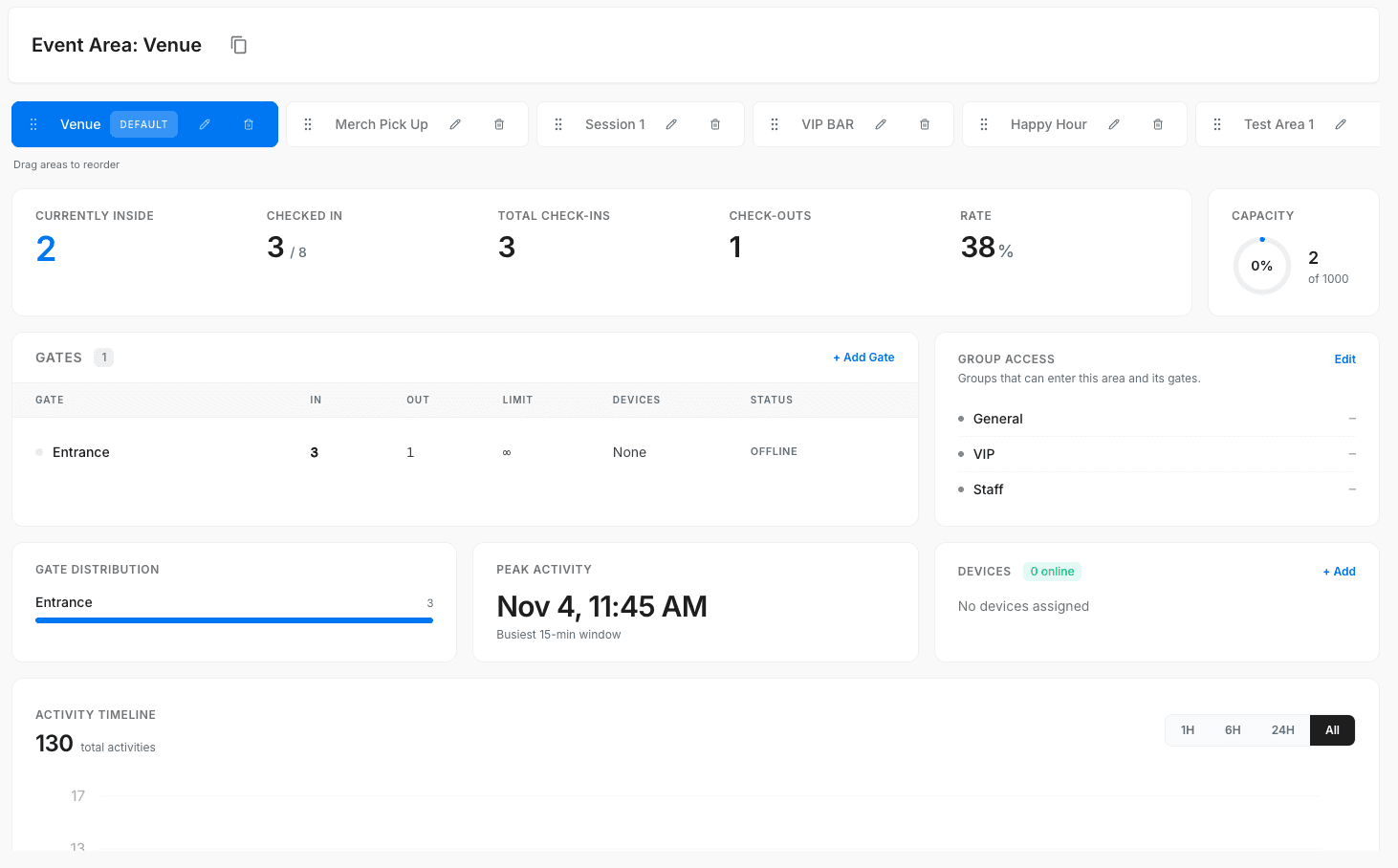Image resolution: width=1398 pixels, height=868 pixels.
Task: Add a device in the Devices panel
Action: [1339, 571]
